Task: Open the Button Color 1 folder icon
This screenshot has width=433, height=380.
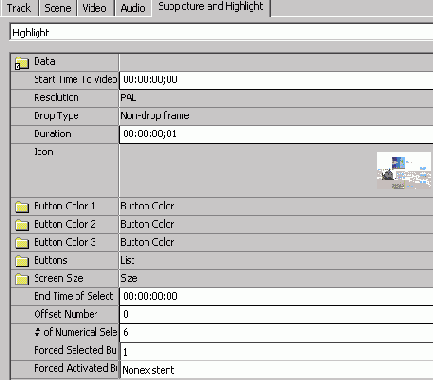Action: 22,207
